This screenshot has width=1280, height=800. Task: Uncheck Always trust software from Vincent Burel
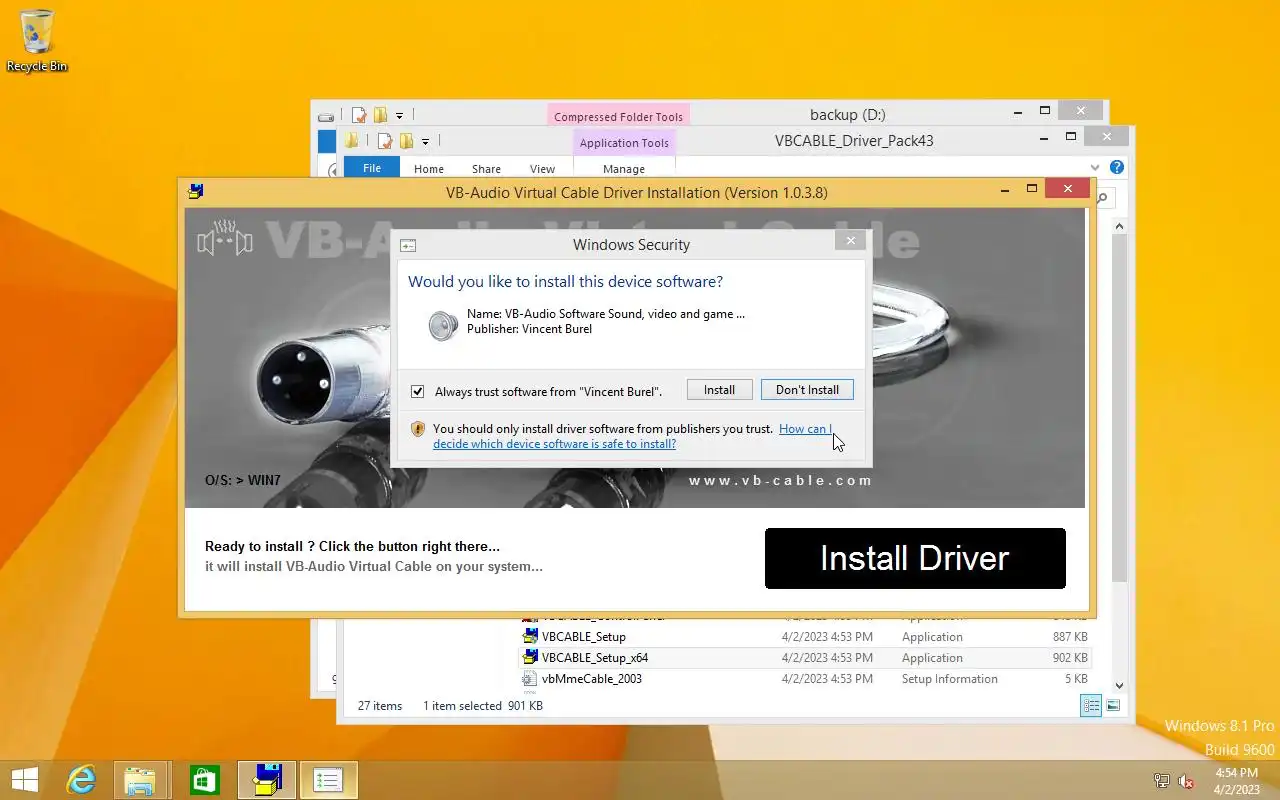point(418,391)
